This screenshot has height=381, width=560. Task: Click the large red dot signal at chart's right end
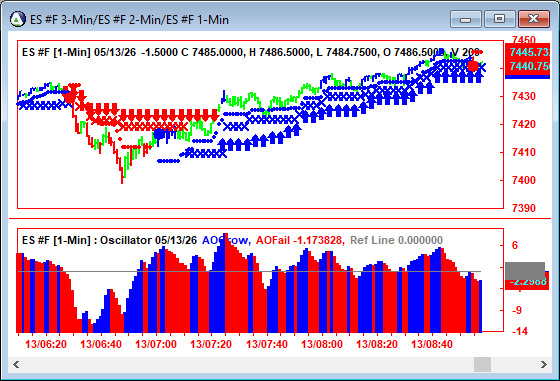(x=473, y=66)
